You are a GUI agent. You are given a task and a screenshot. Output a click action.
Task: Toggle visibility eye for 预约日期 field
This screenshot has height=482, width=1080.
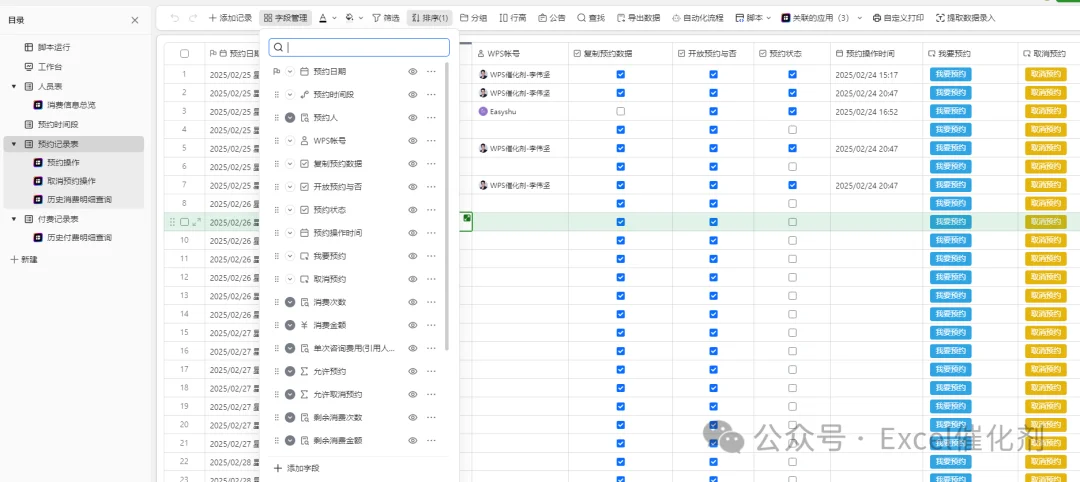(413, 71)
